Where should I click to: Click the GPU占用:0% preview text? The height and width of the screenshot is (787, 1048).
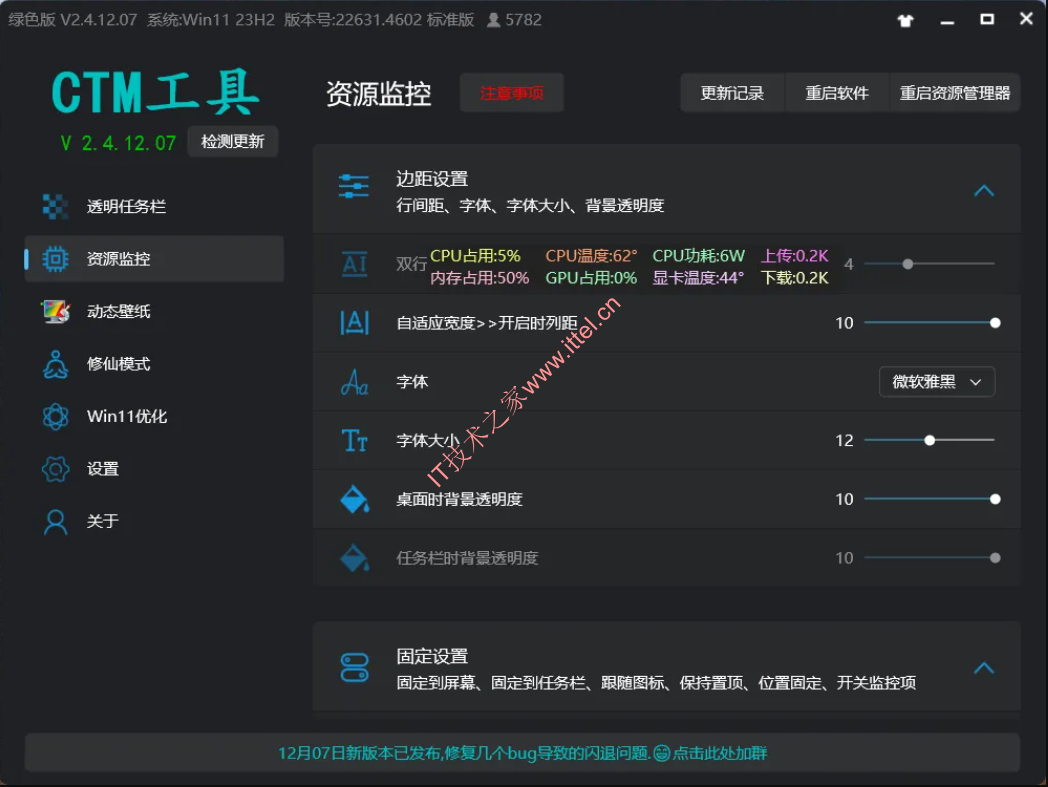(x=592, y=278)
